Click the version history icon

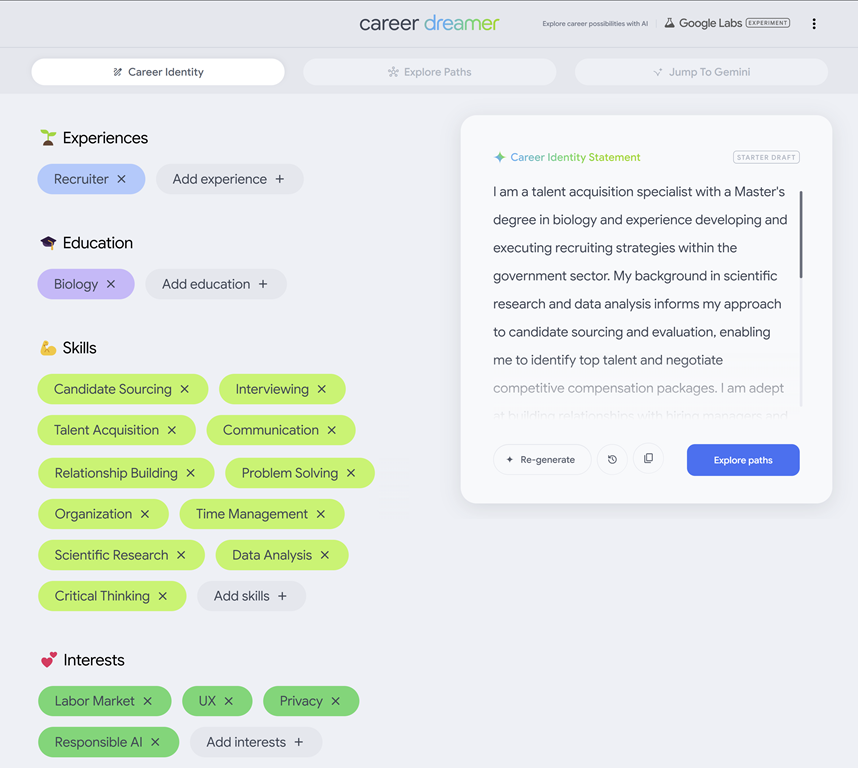tap(612, 459)
